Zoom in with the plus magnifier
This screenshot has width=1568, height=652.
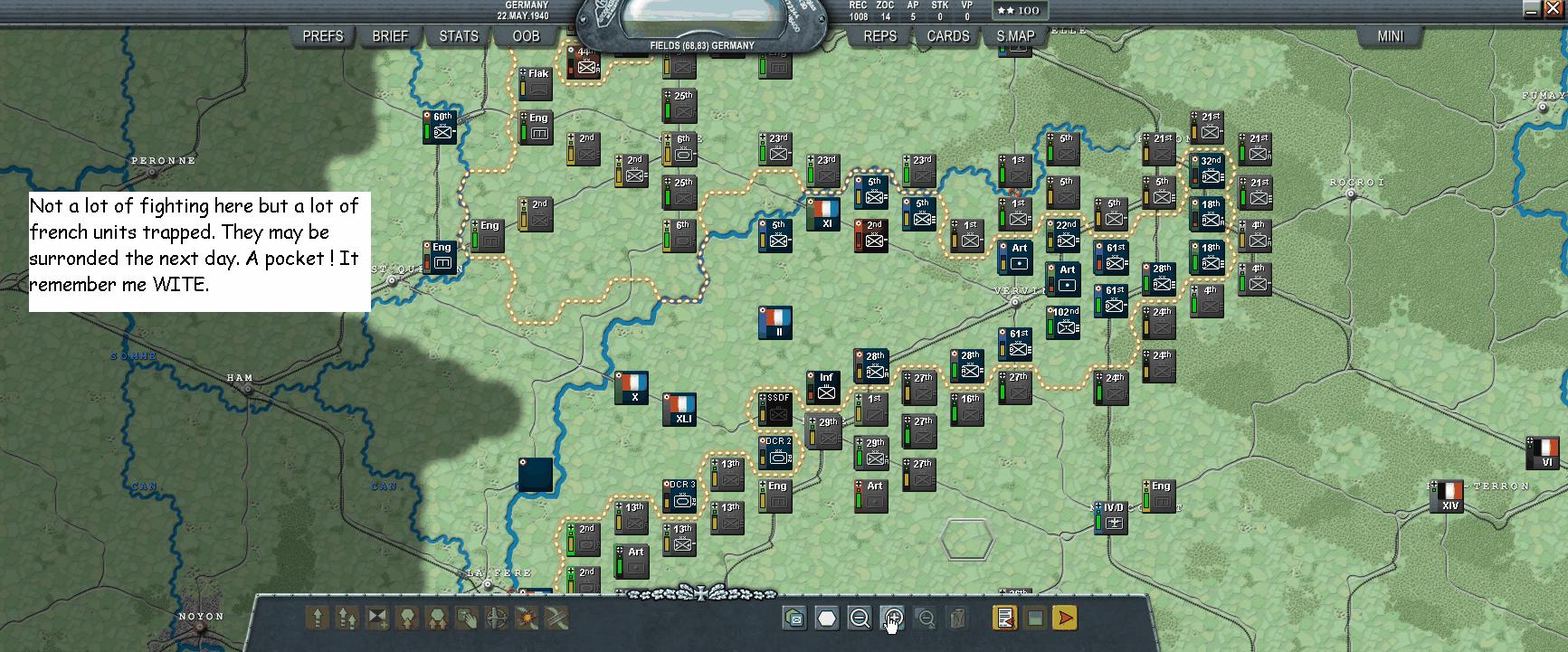[x=892, y=619]
